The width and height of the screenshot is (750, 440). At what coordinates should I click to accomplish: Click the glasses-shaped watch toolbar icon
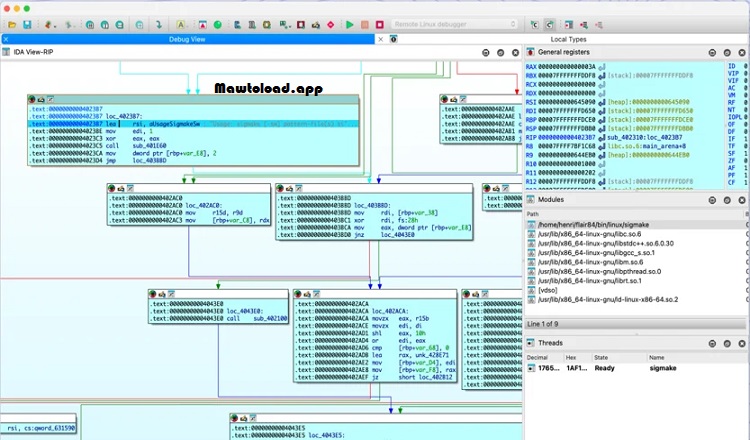316,24
